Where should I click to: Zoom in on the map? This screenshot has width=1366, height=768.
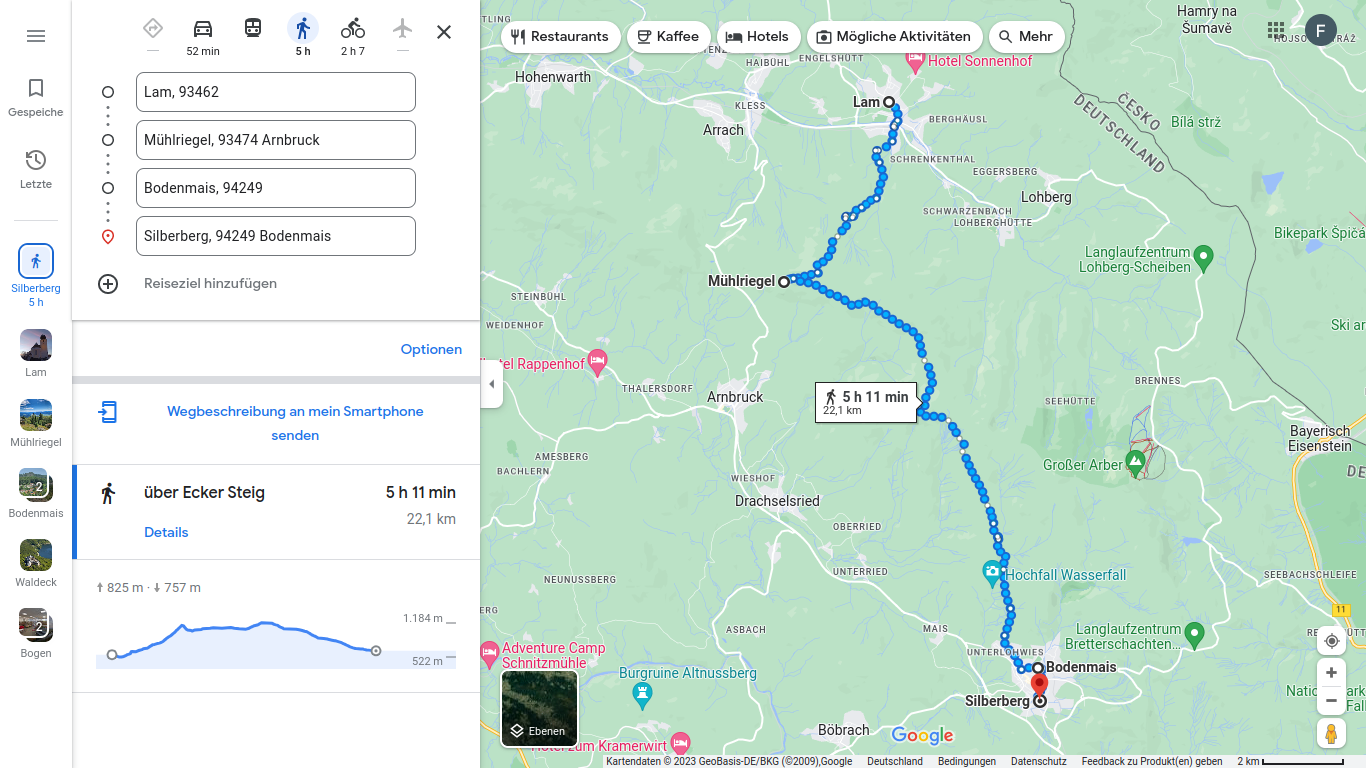pos(1331,672)
